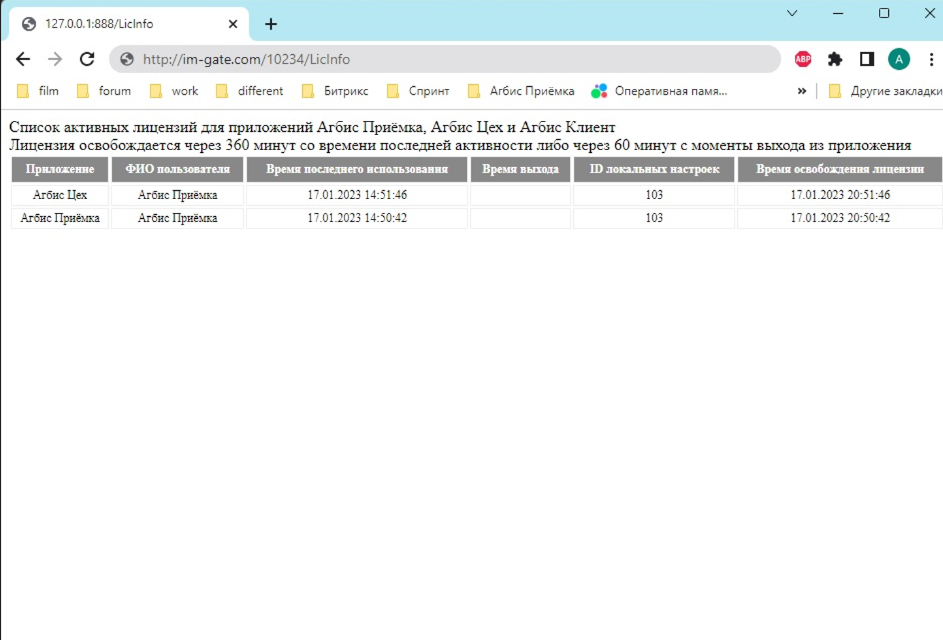Go forward with the forward arrow

(55, 59)
